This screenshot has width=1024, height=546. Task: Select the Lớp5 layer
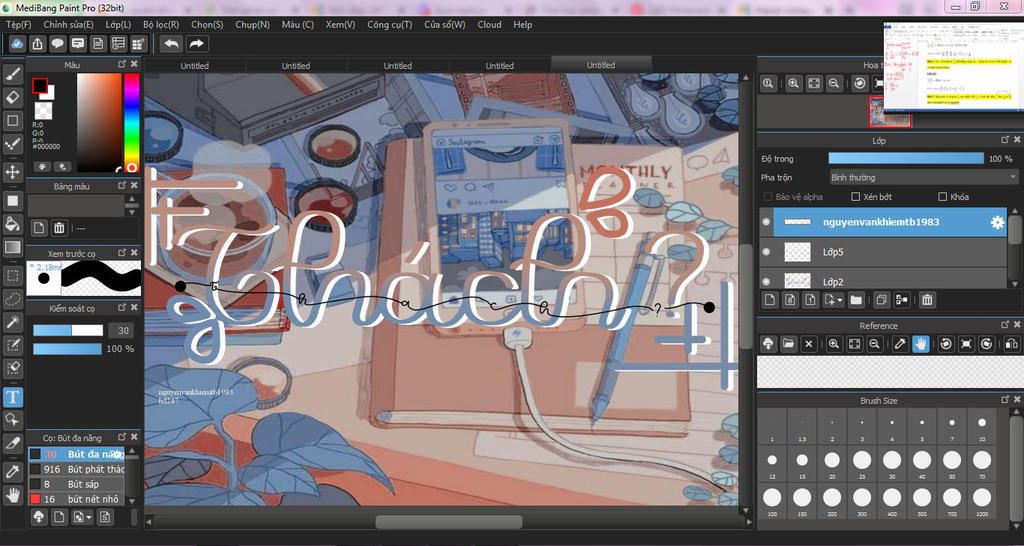884,251
